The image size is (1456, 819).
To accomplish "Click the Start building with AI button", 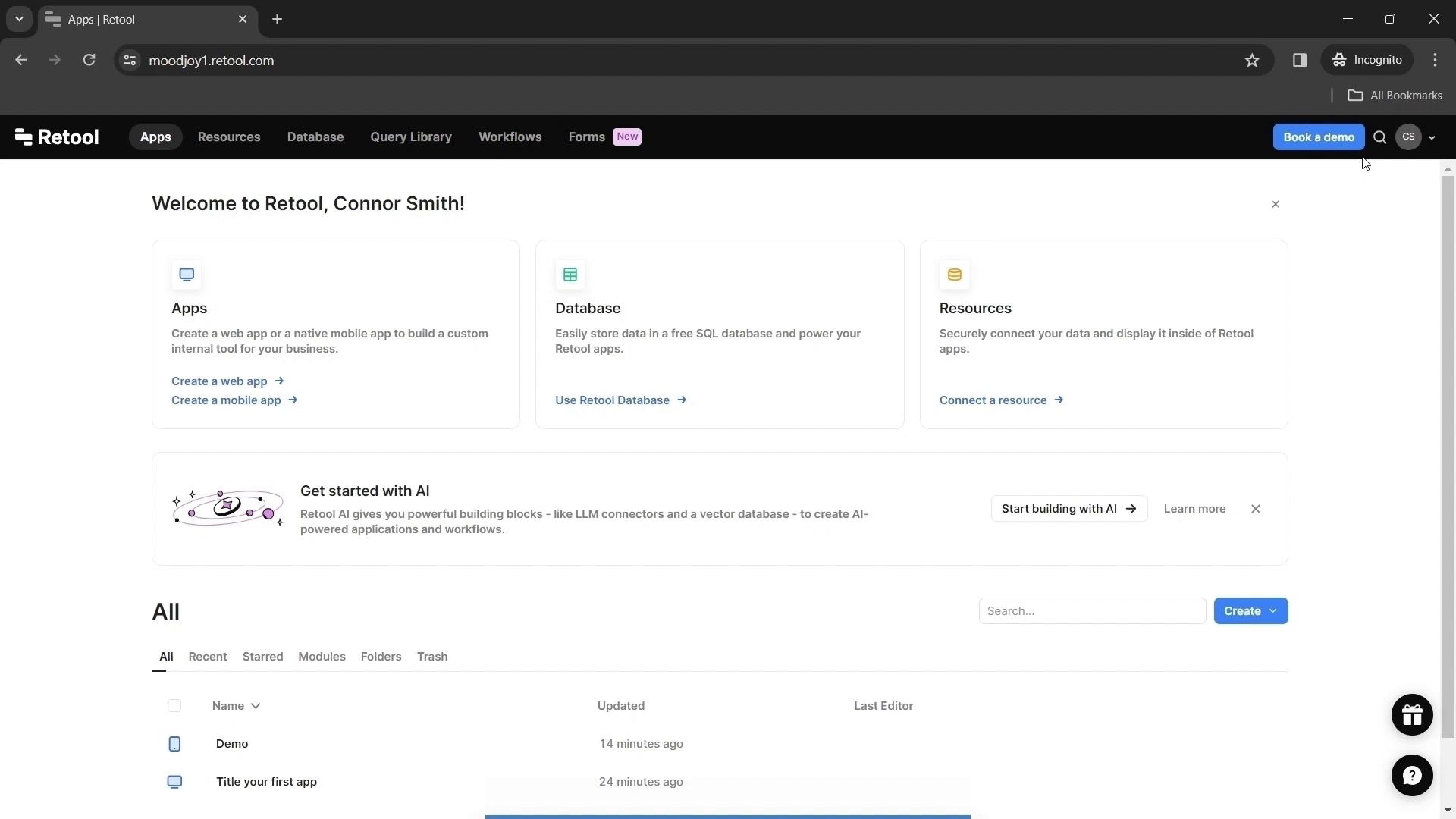I will click(x=1069, y=509).
